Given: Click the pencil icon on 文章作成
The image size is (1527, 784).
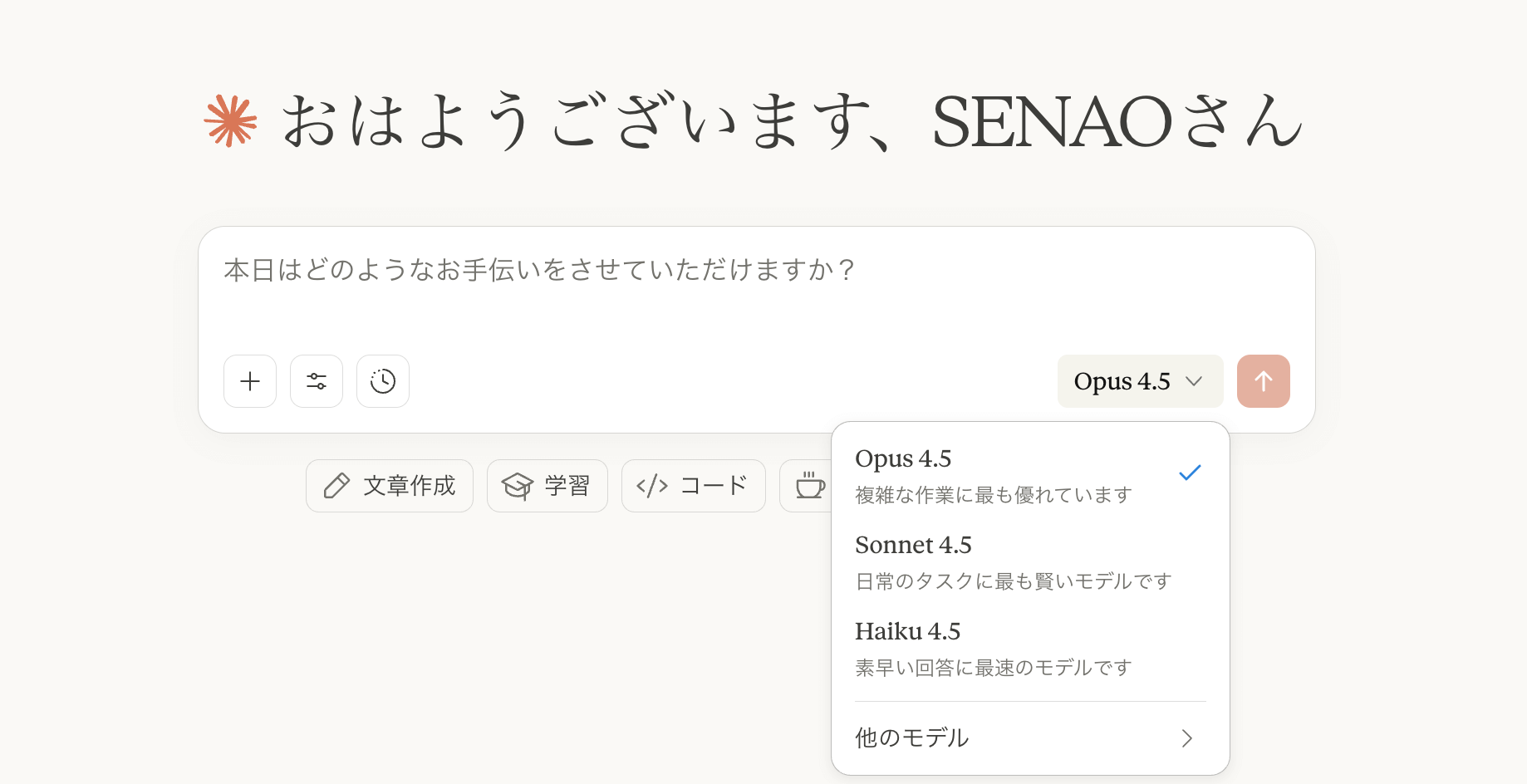Looking at the screenshot, I should coord(336,486).
